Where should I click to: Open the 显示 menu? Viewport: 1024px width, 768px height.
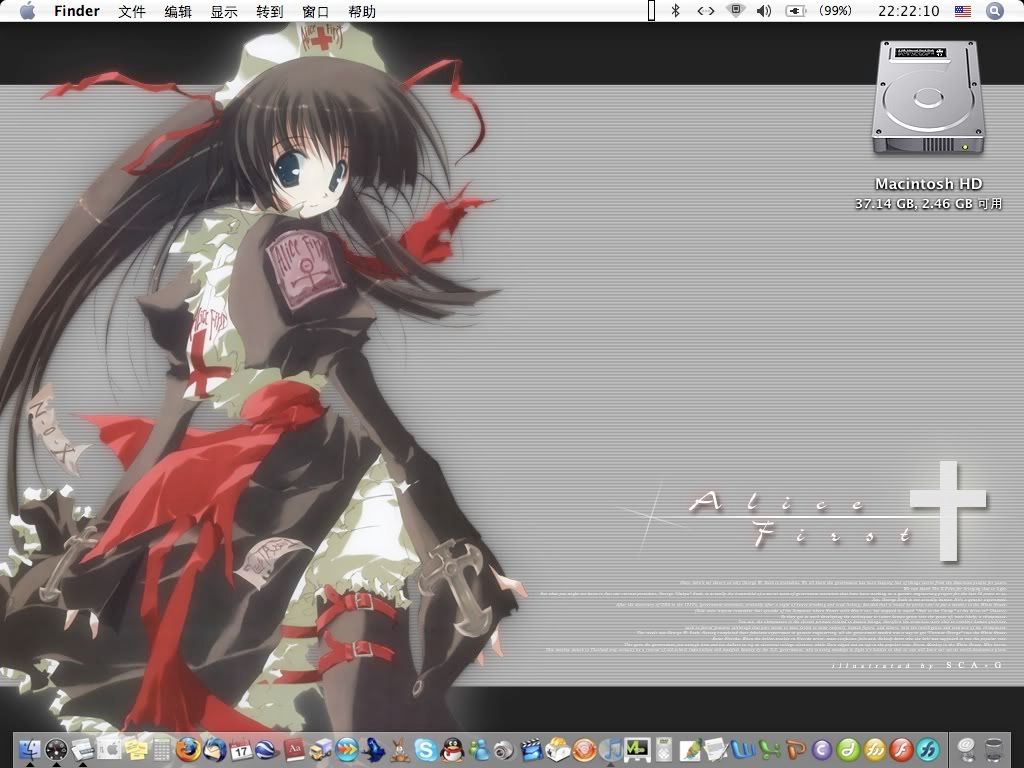point(224,12)
